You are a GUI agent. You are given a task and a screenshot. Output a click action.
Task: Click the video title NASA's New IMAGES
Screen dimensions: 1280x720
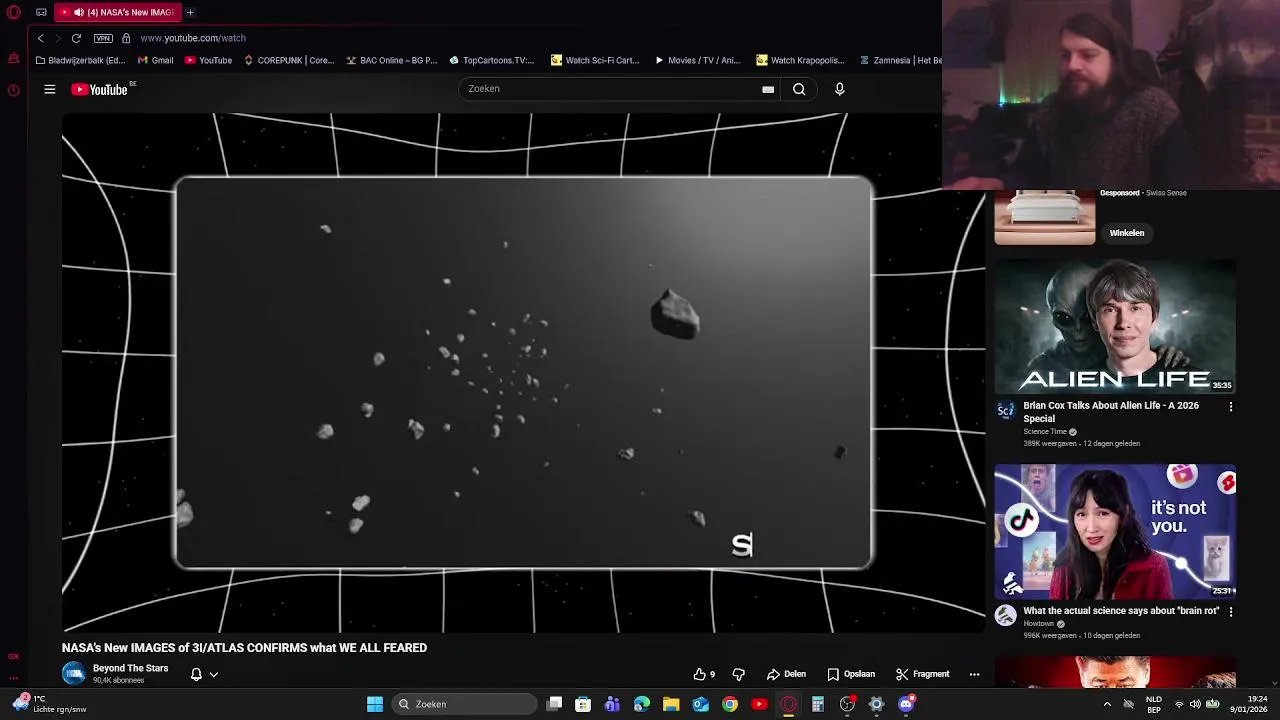[x=244, y=648]
